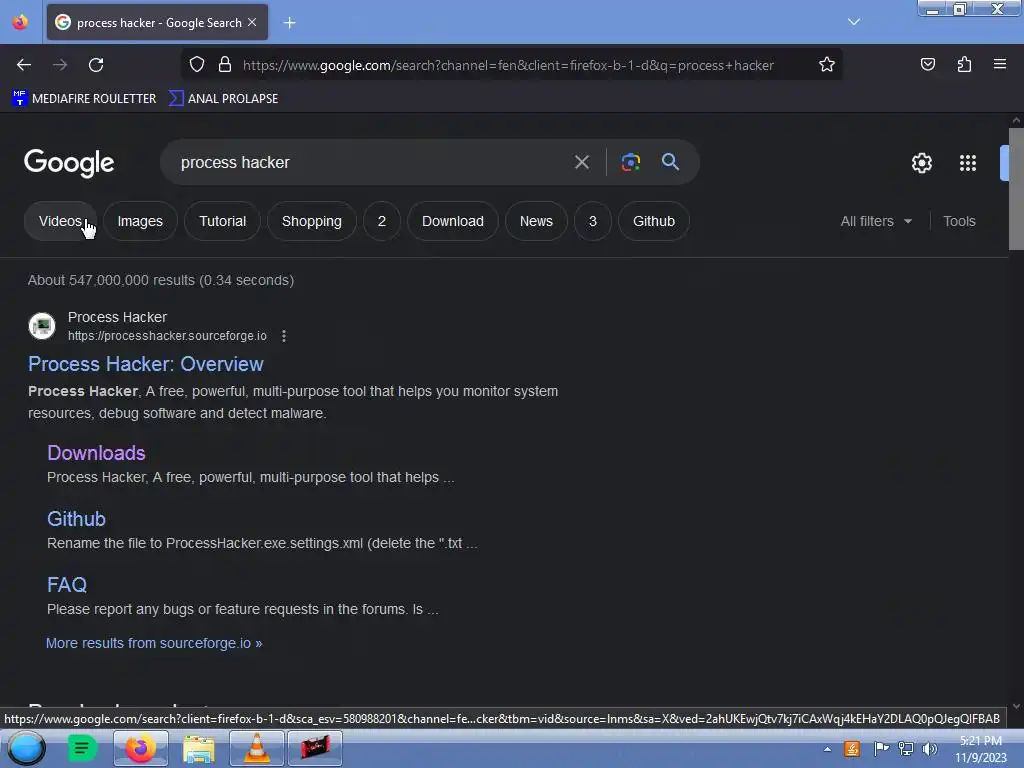This screenshot has height=768, width=1024.
Task: Click the Firefox taskbar button
Action: (140, 748)
